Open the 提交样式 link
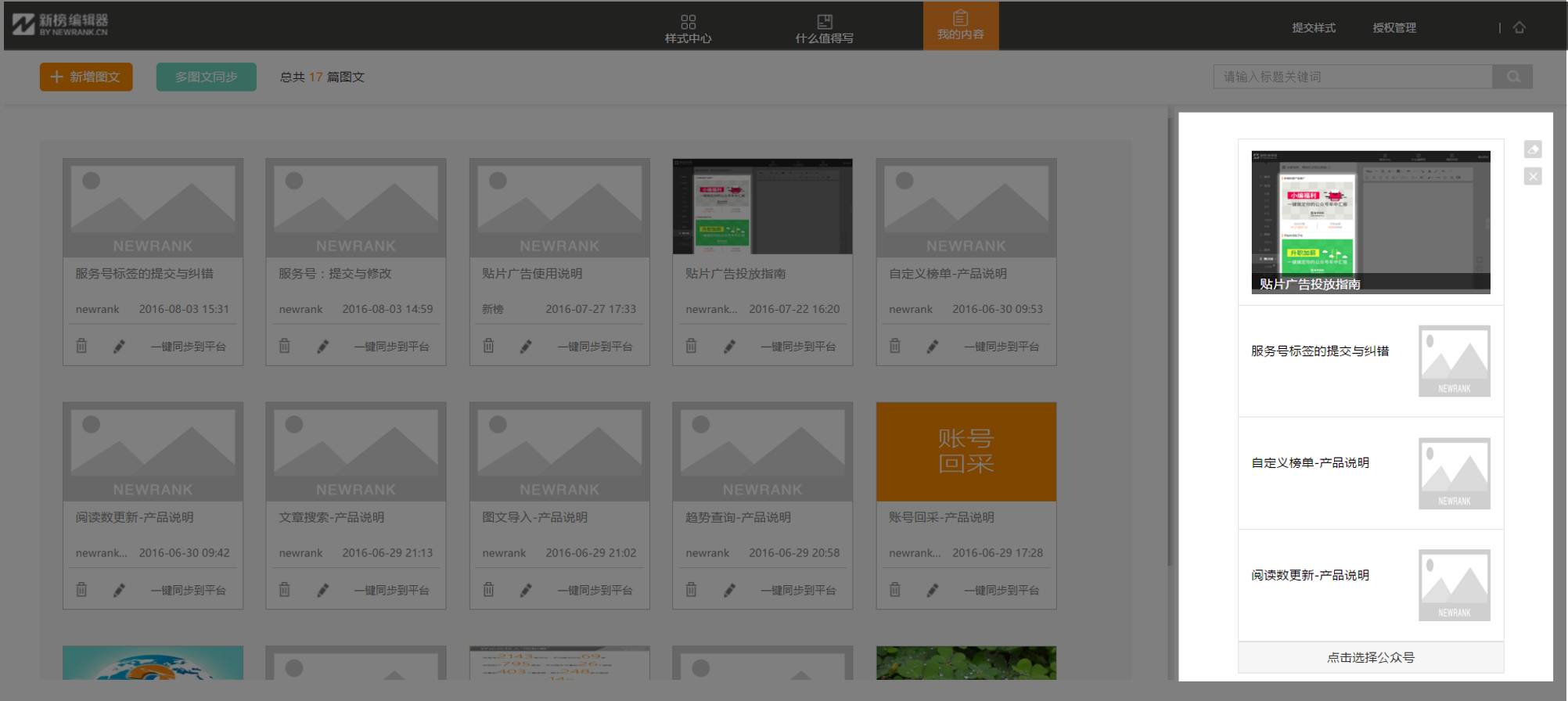 tap(1313, 27)
